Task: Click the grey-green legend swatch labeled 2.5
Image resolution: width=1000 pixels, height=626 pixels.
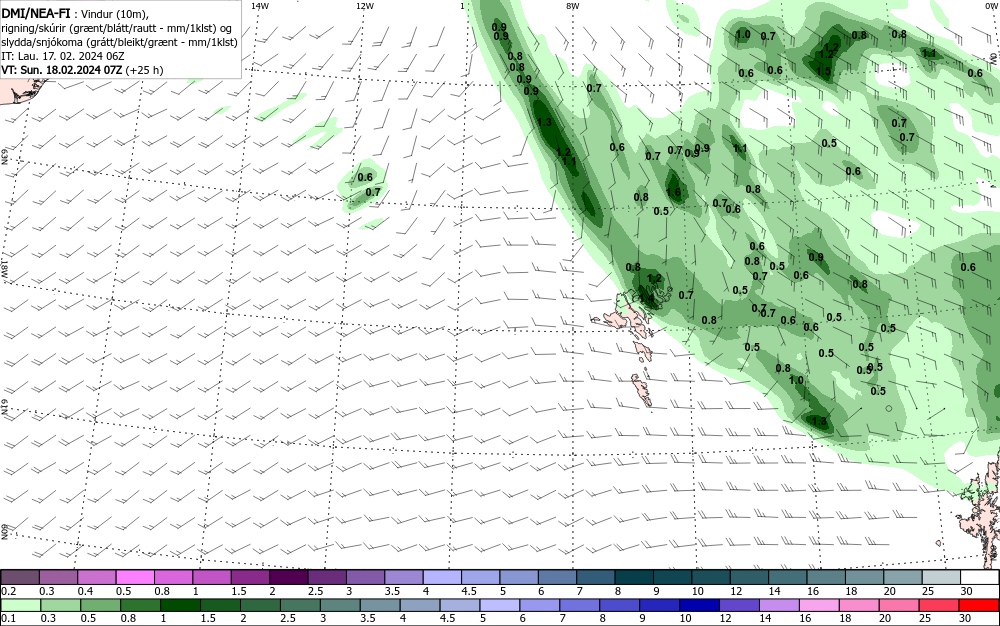Action: [300, 605]
